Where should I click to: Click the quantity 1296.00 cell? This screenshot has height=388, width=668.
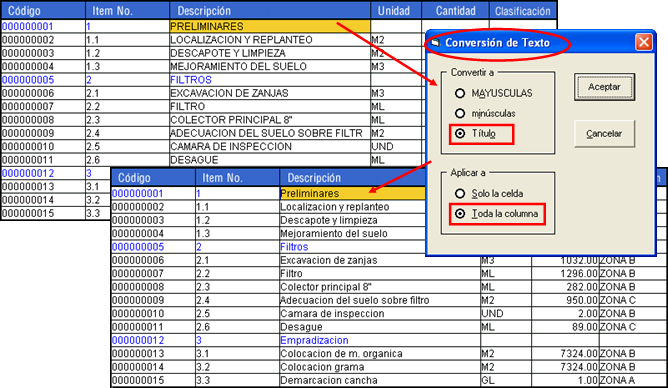pyautogui.click(x=565, y=273)
